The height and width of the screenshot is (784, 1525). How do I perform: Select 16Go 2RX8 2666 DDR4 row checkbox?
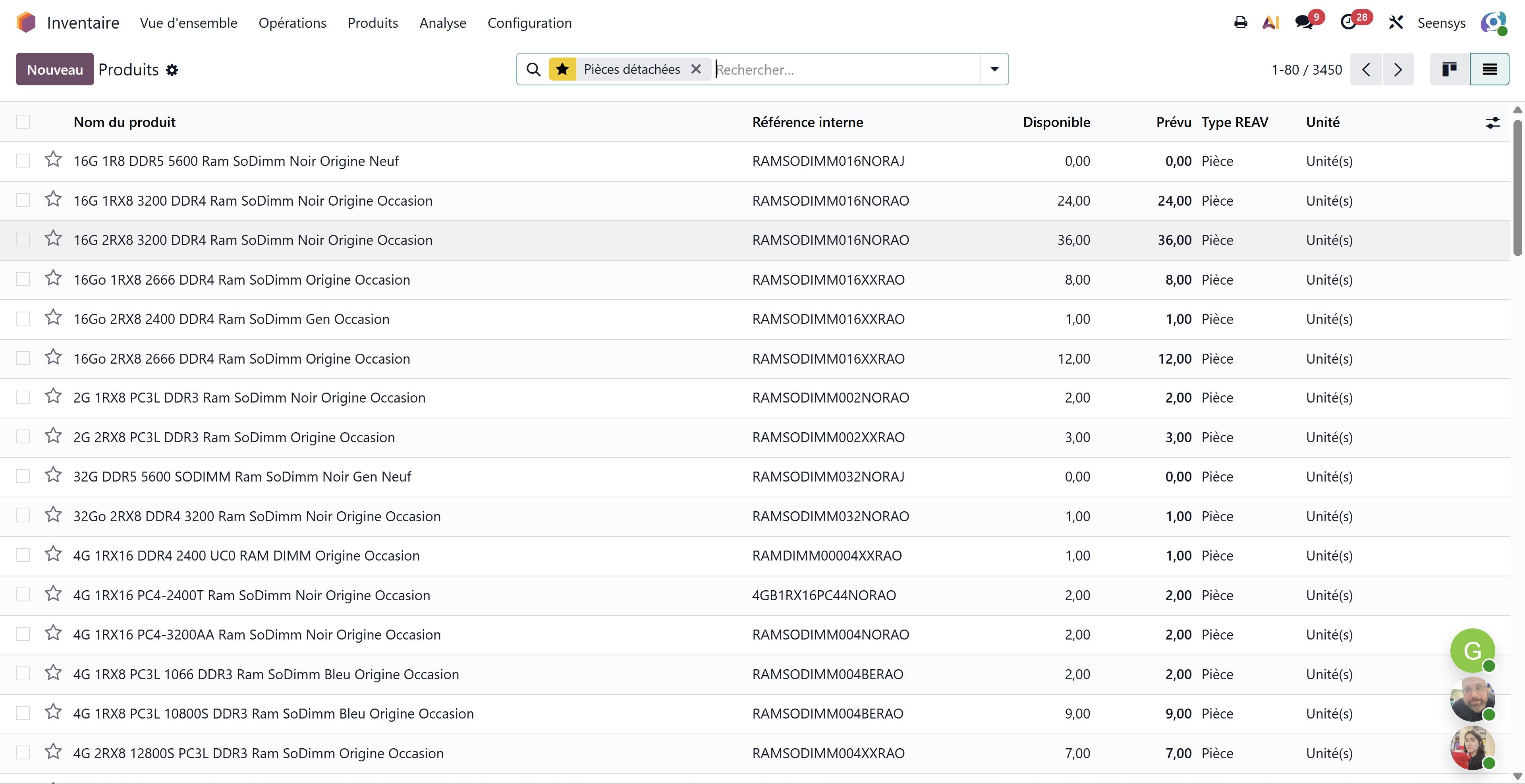23,358
